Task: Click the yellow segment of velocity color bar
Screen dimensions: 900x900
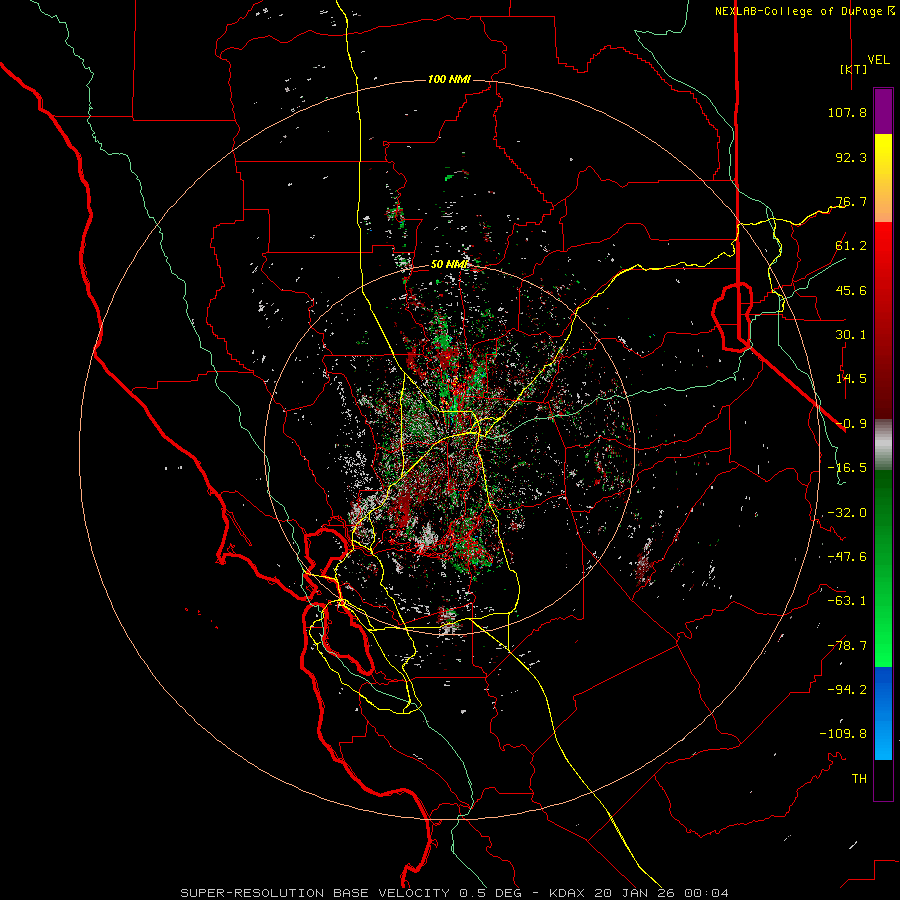Action: [883, 178]
